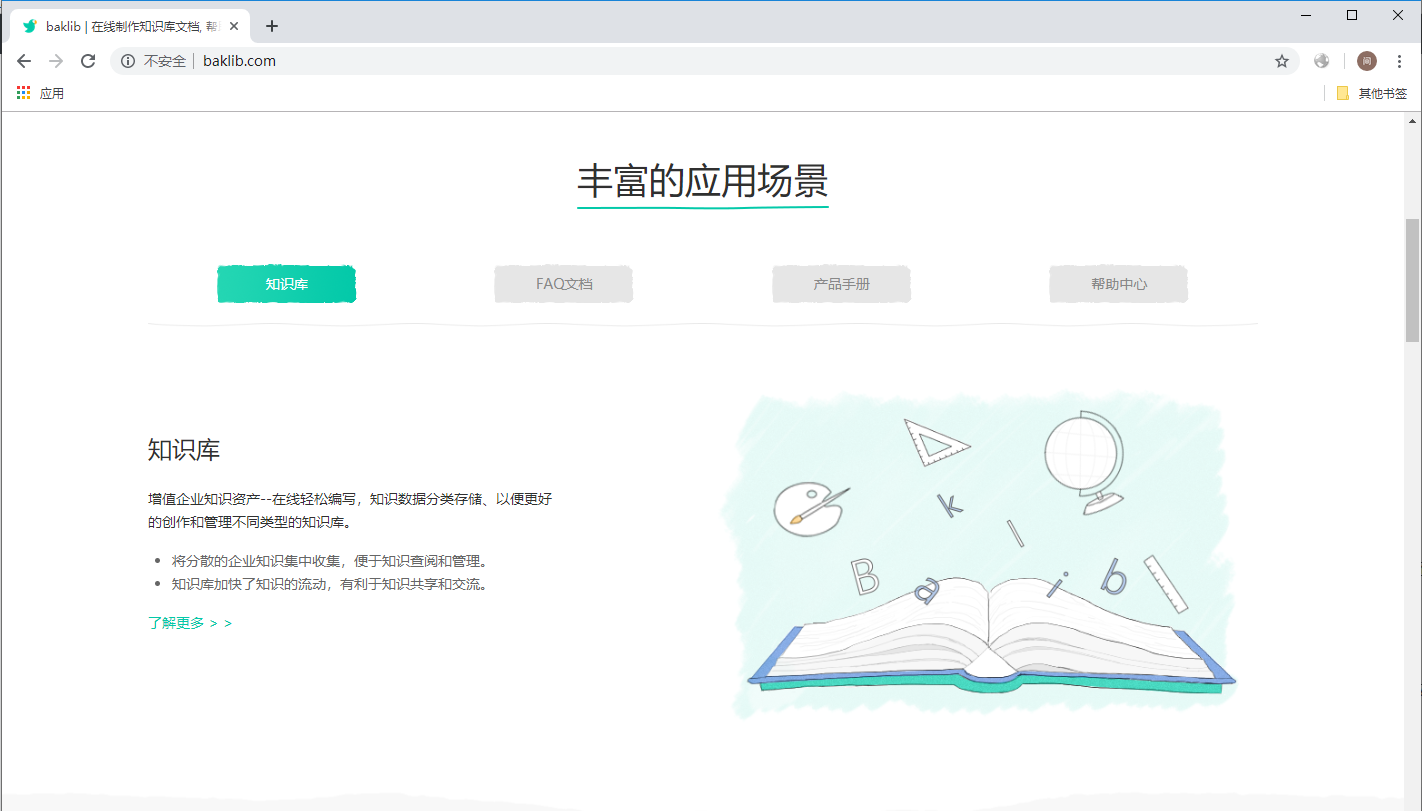Screen dimensions: 1422x811
Task: Switch to the FAQ文档 tab
Action: [x=564, y=284]
